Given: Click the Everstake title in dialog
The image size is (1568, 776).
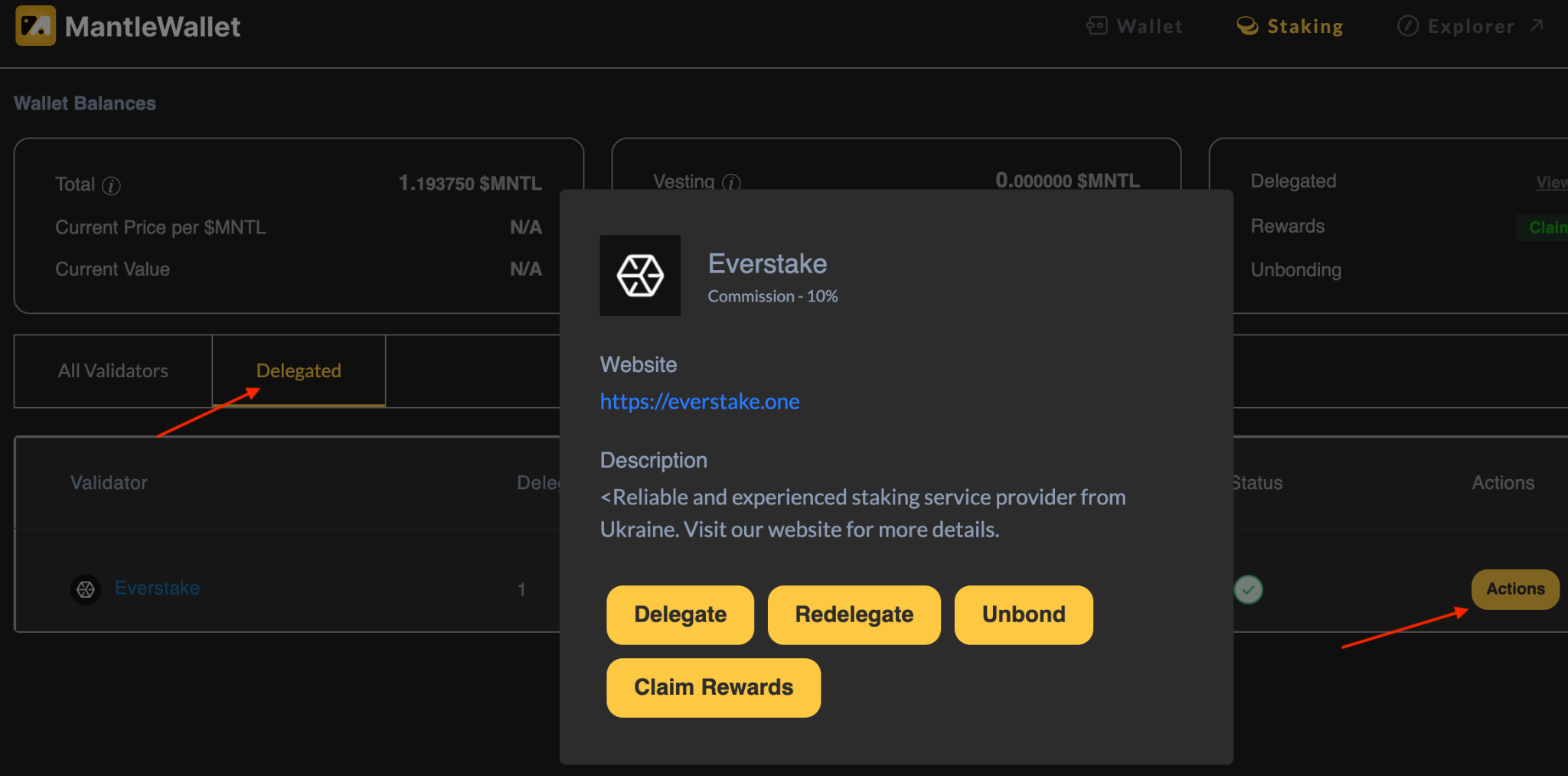Looking at the screenshot, I should tap(767, 264).
